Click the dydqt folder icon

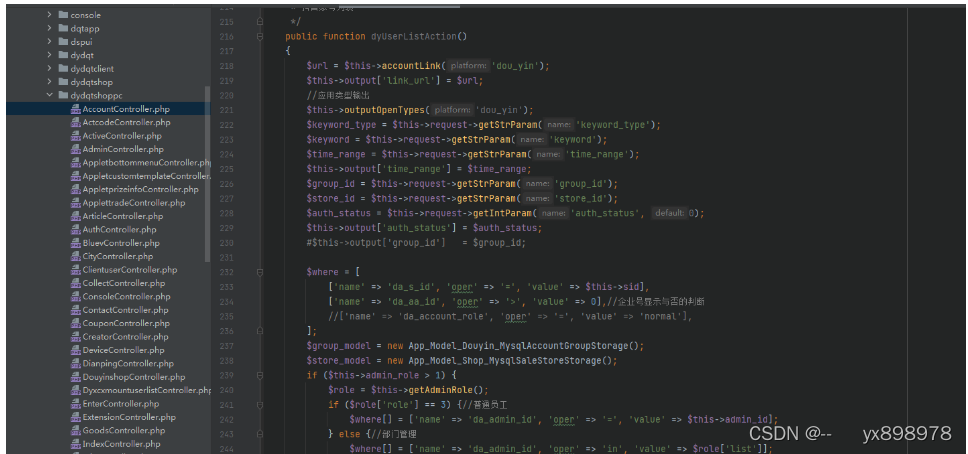click(63, 55)
